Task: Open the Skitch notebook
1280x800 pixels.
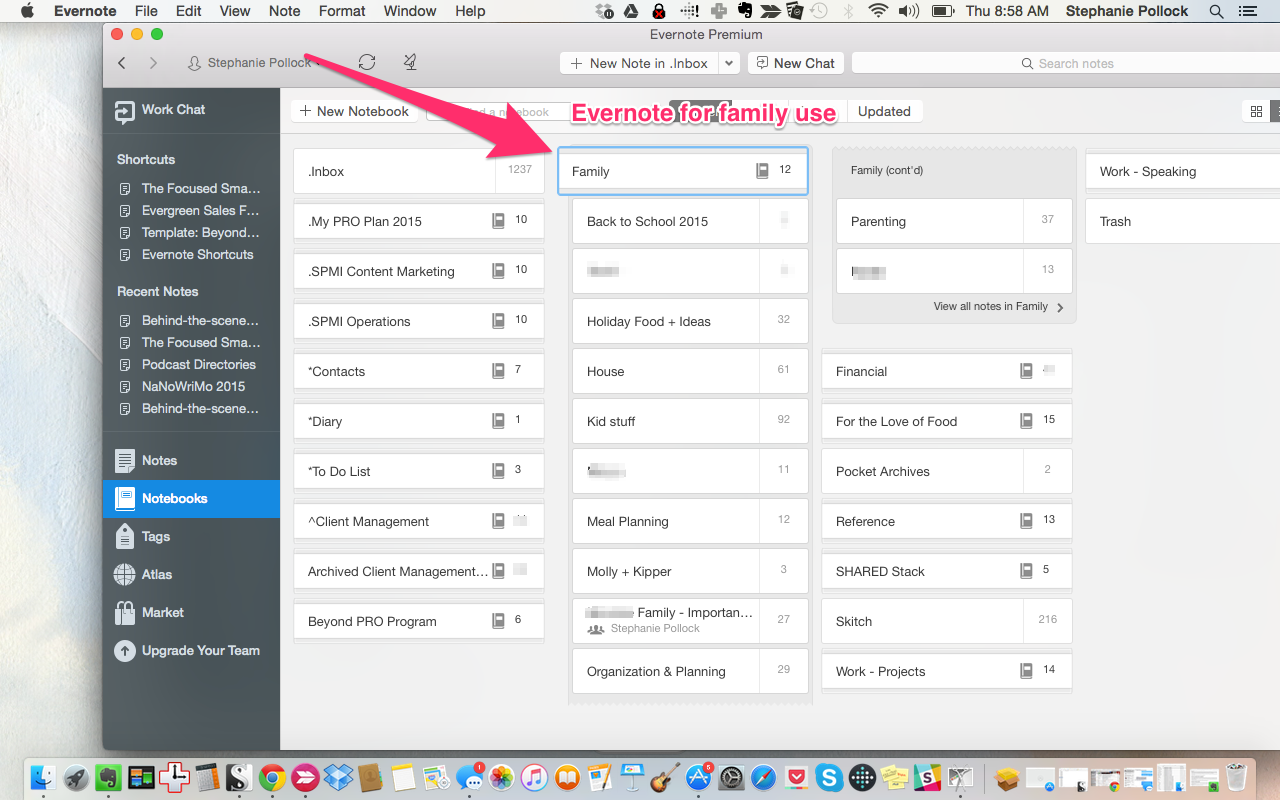Action: (x=946, y=621)
